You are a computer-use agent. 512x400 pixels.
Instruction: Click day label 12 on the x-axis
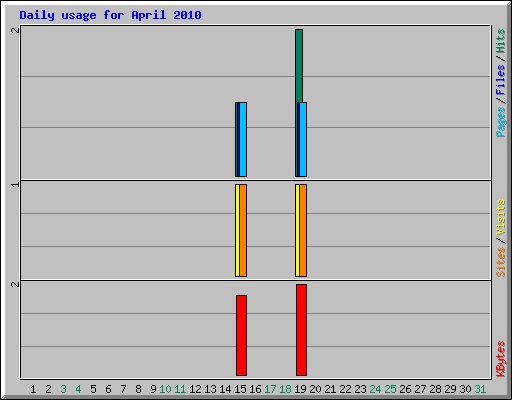[x=195, y=389]
